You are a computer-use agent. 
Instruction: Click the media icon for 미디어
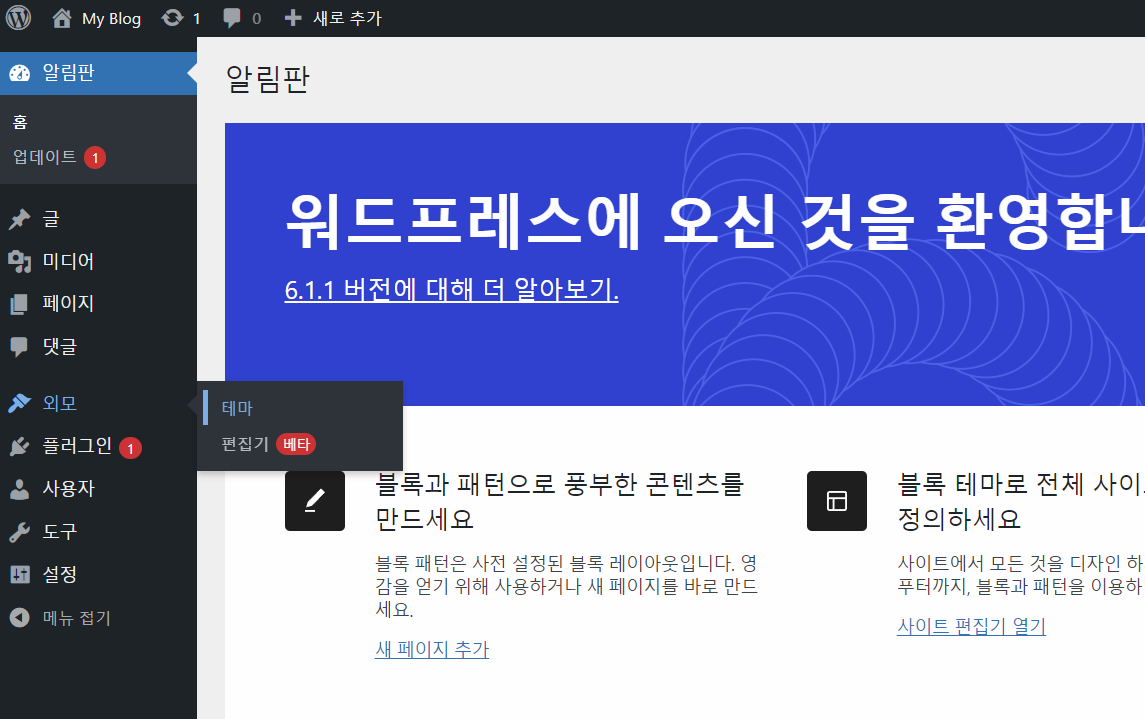(20, 261)
